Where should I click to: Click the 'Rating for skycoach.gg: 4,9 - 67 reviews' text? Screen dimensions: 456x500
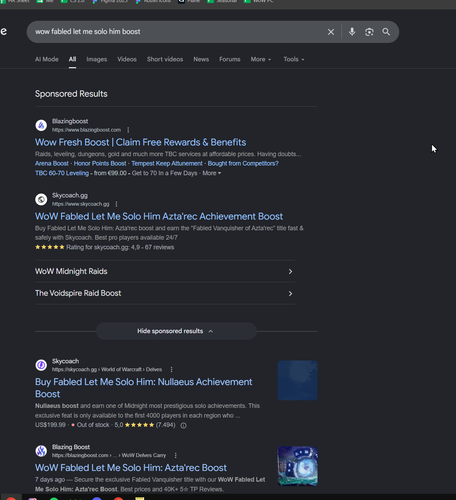pyautogui.click(x=120, y=247)
